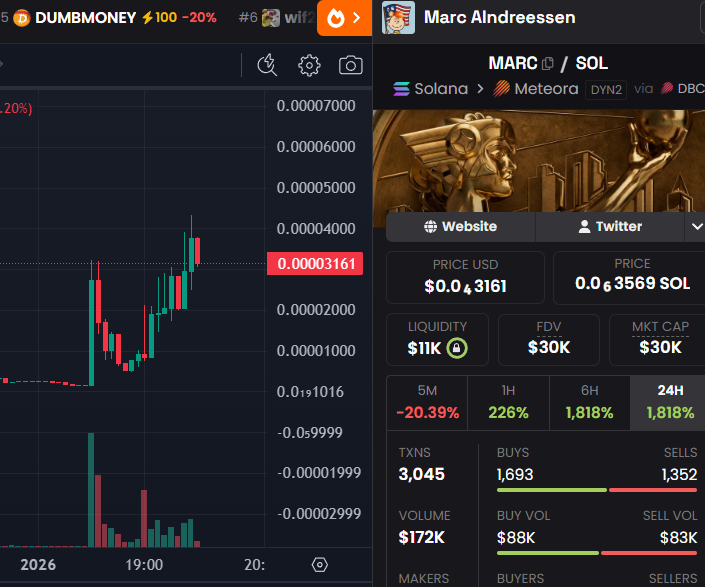The width and height of the screenshot is (705, 587).
Task: Click the DBC launchpad icon
Action: coord(667,89)
